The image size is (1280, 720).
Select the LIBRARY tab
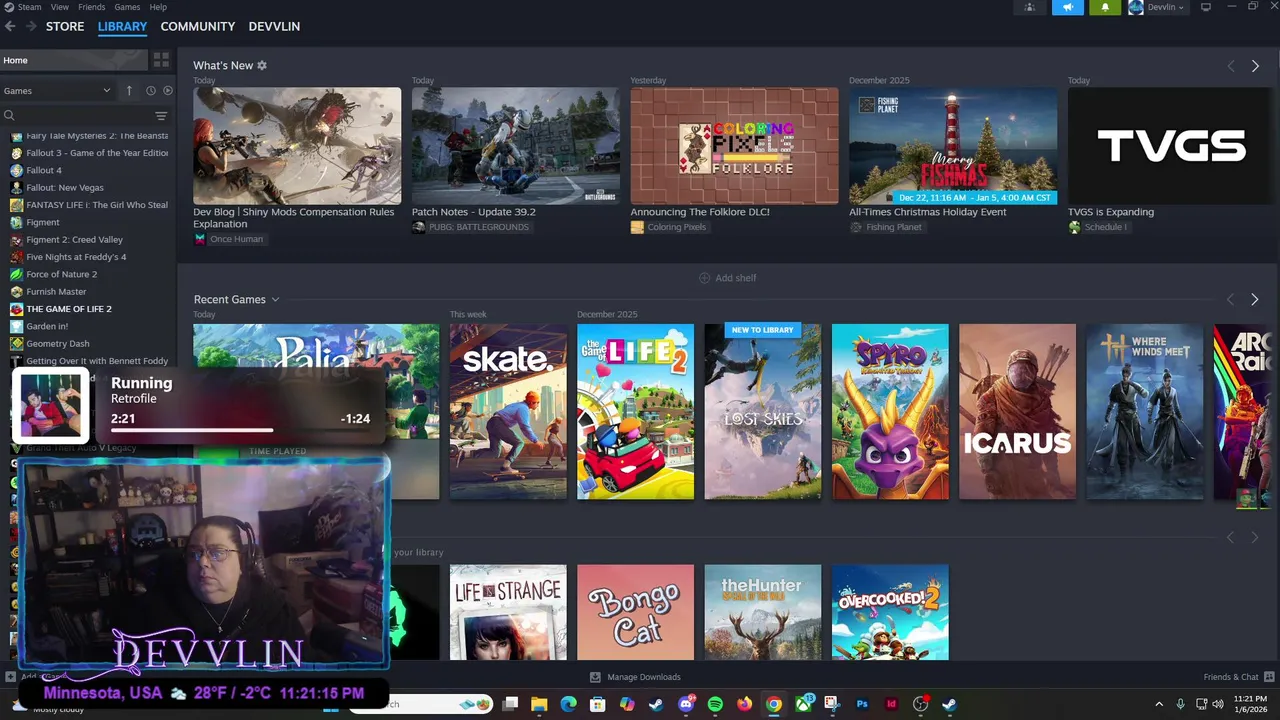click(x=122, y=26)
